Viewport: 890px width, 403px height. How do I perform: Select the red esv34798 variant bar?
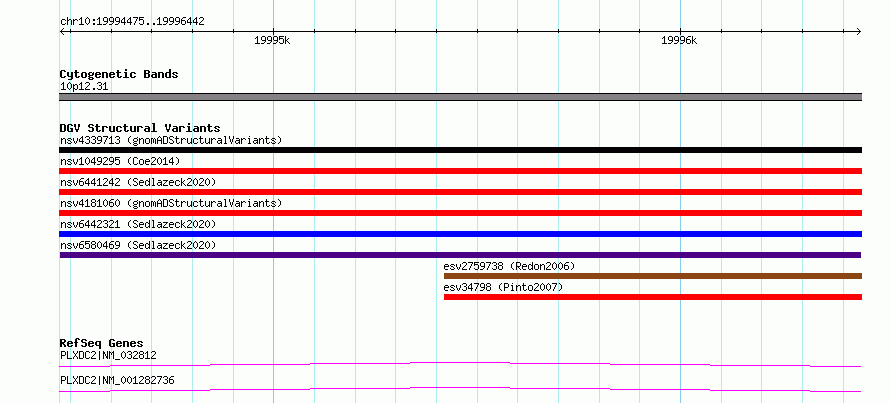pyautogui.click(x=653, y=297)
